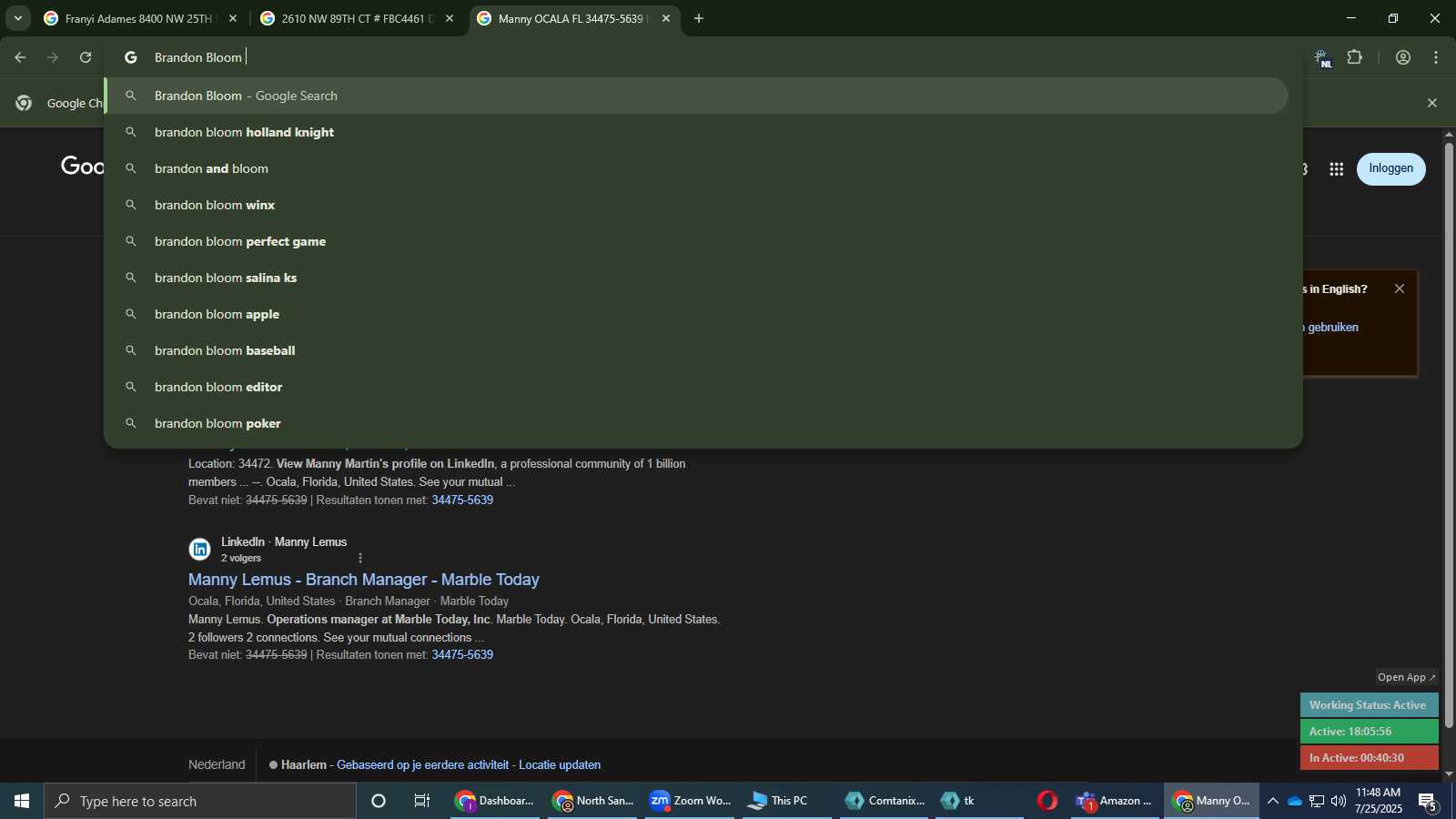
Task: Open Dashboard Chrome window on taskbar
Action: (x=495, y=801)
